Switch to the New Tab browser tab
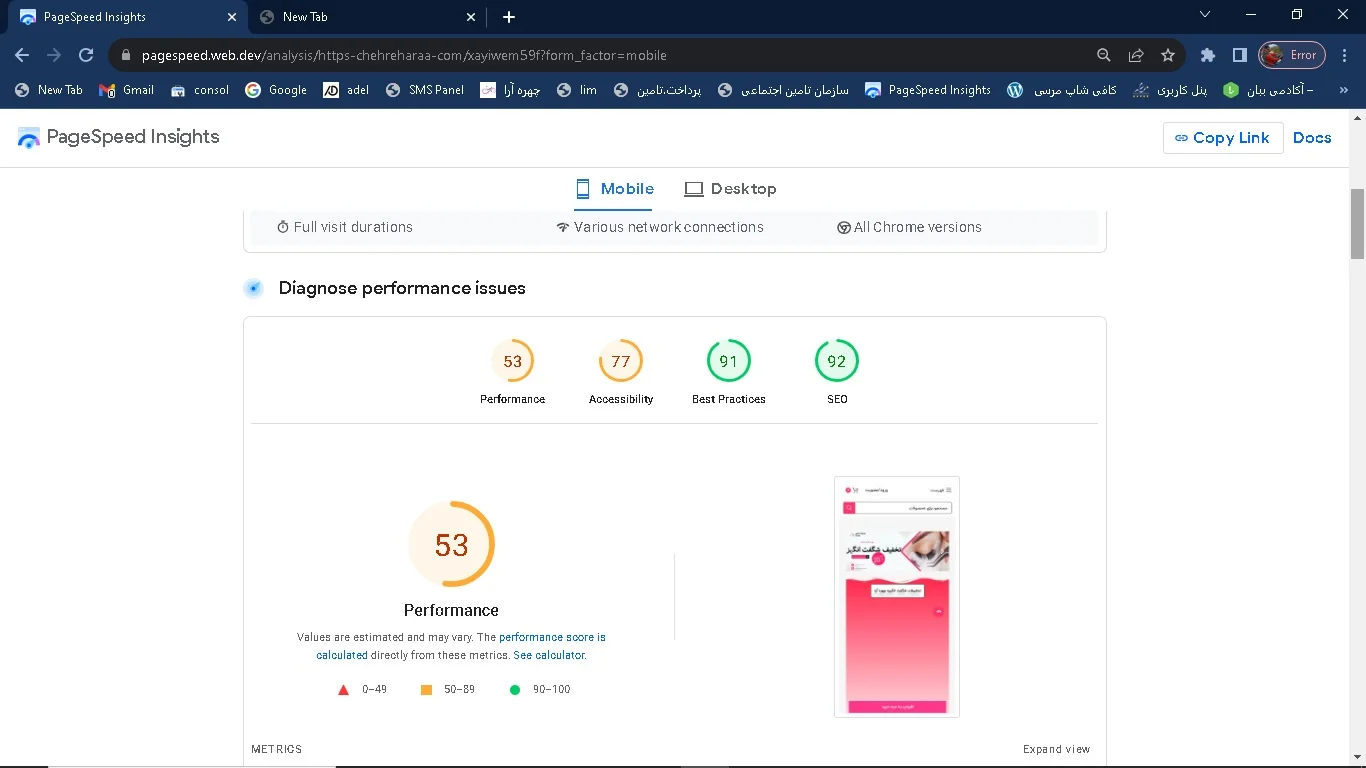1366x768 pixels. [x=368, y=17]
